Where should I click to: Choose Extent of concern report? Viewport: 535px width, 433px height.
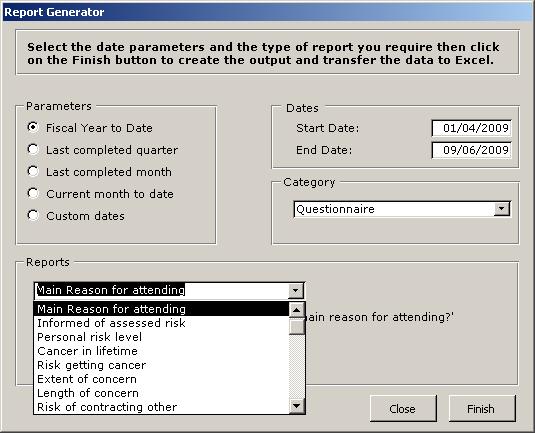[x=161, y=379]
